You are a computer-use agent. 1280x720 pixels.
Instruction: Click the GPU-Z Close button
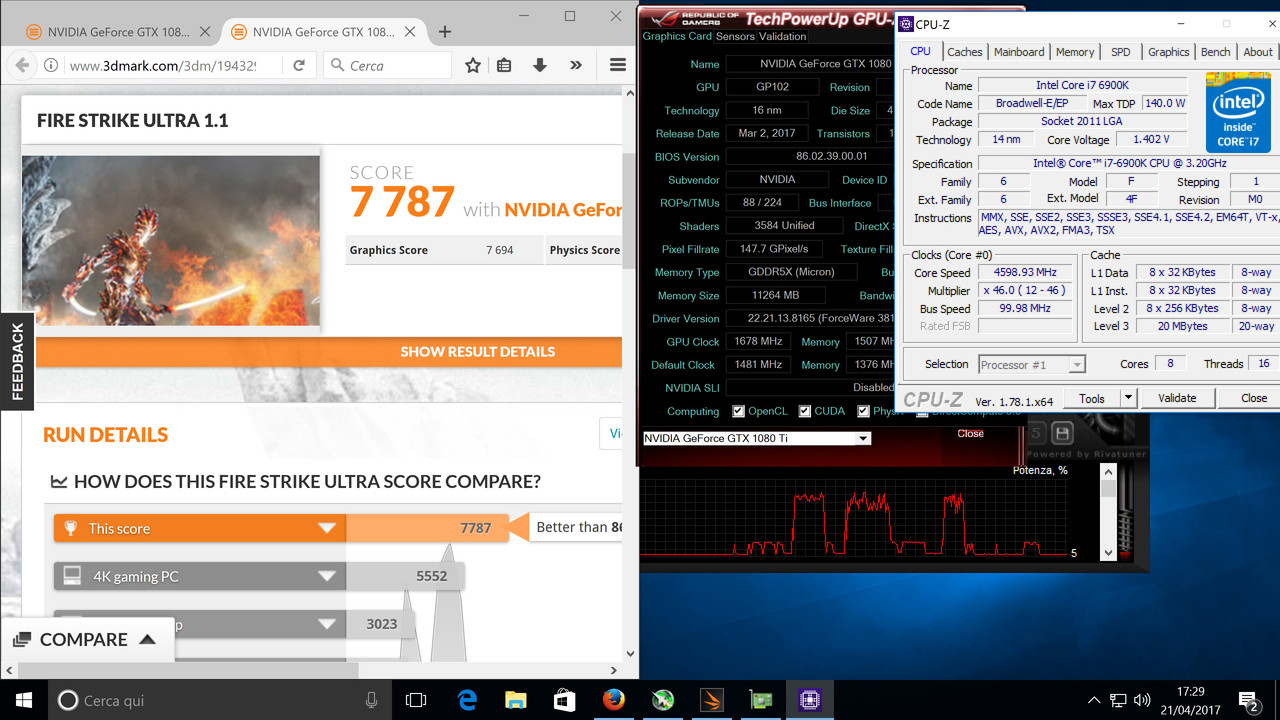pos(970,434)
